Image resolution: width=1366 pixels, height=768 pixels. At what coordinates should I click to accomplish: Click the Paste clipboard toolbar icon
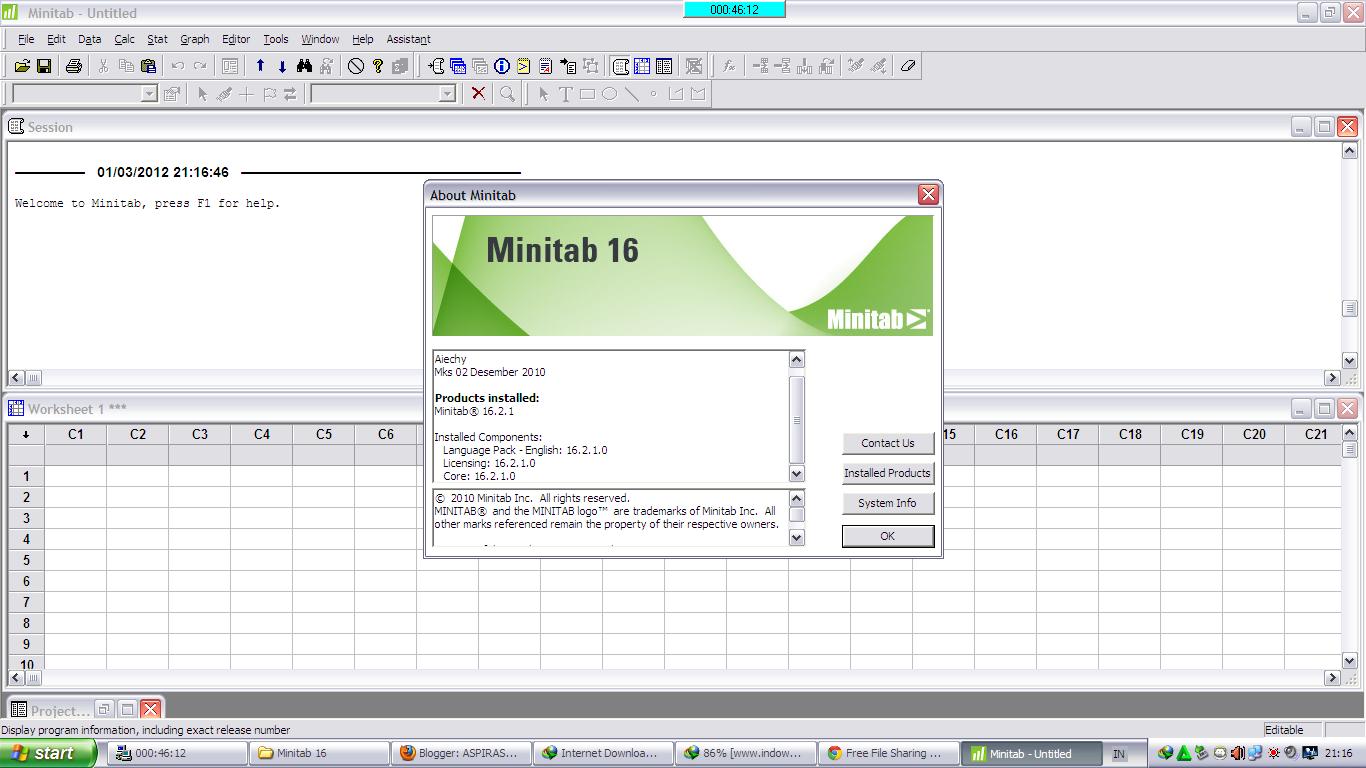(148, 66)
